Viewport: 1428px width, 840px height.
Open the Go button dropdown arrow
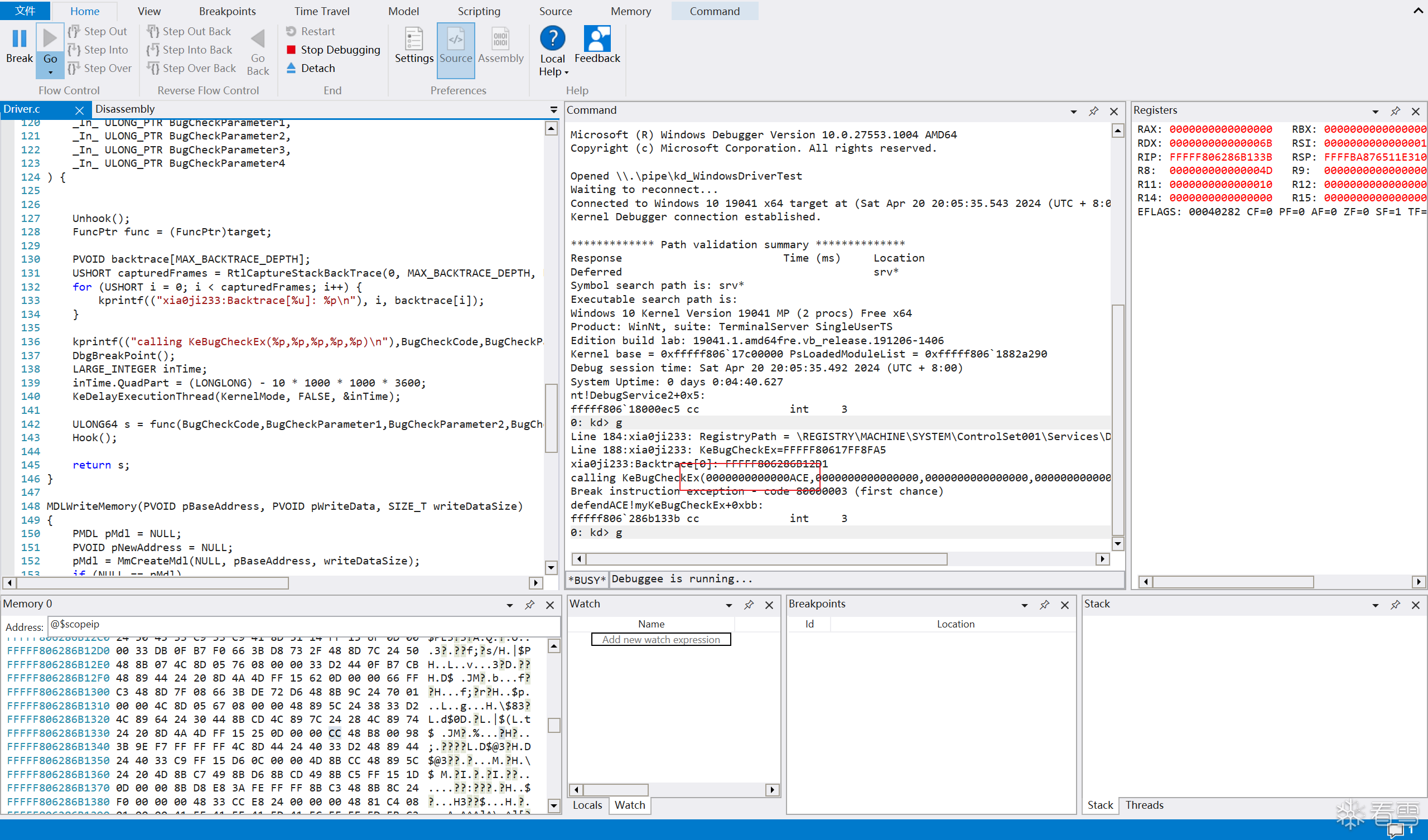coord(50,73)
